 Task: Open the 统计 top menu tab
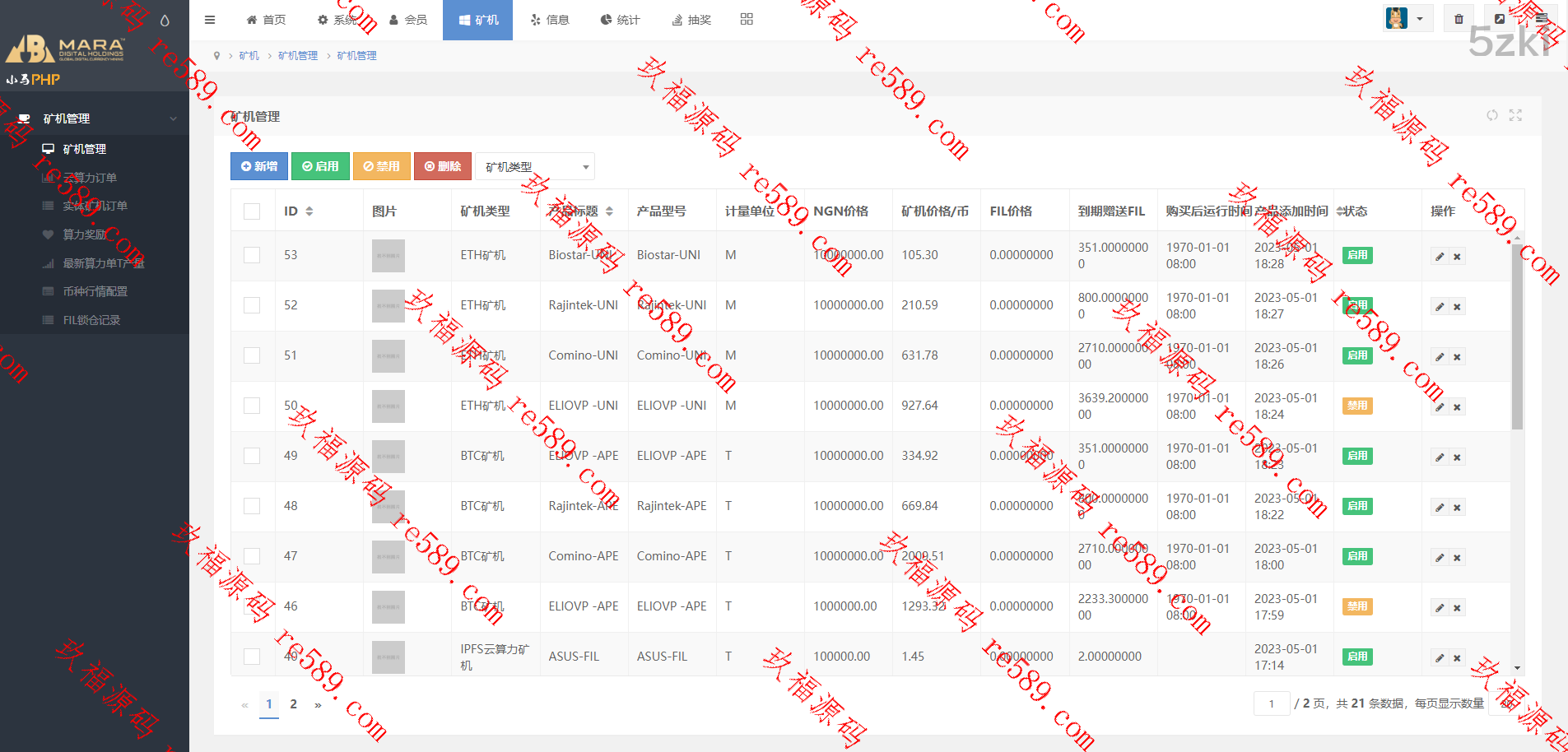[620, 20]
